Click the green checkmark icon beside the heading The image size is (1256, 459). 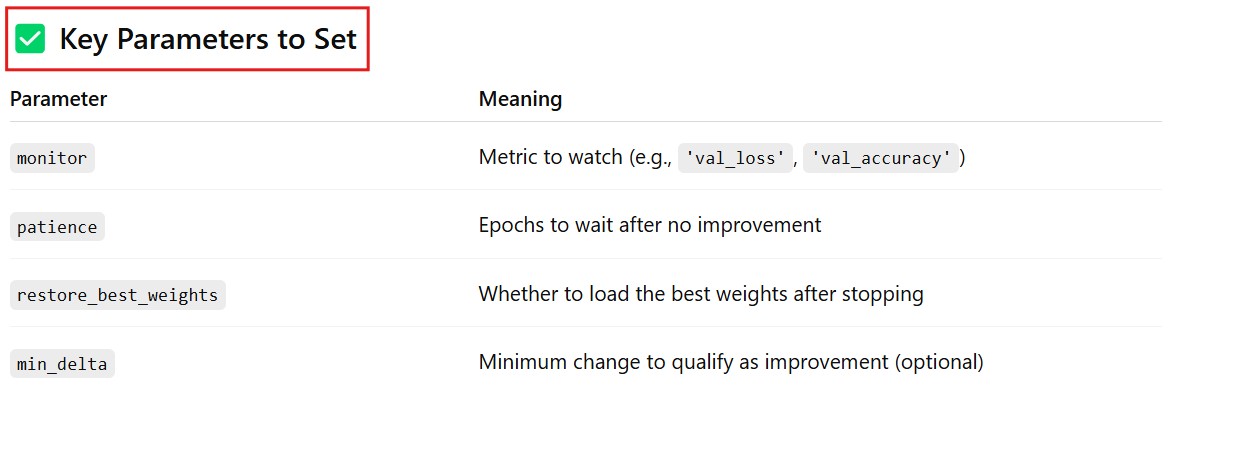click(x=31, y=40)
